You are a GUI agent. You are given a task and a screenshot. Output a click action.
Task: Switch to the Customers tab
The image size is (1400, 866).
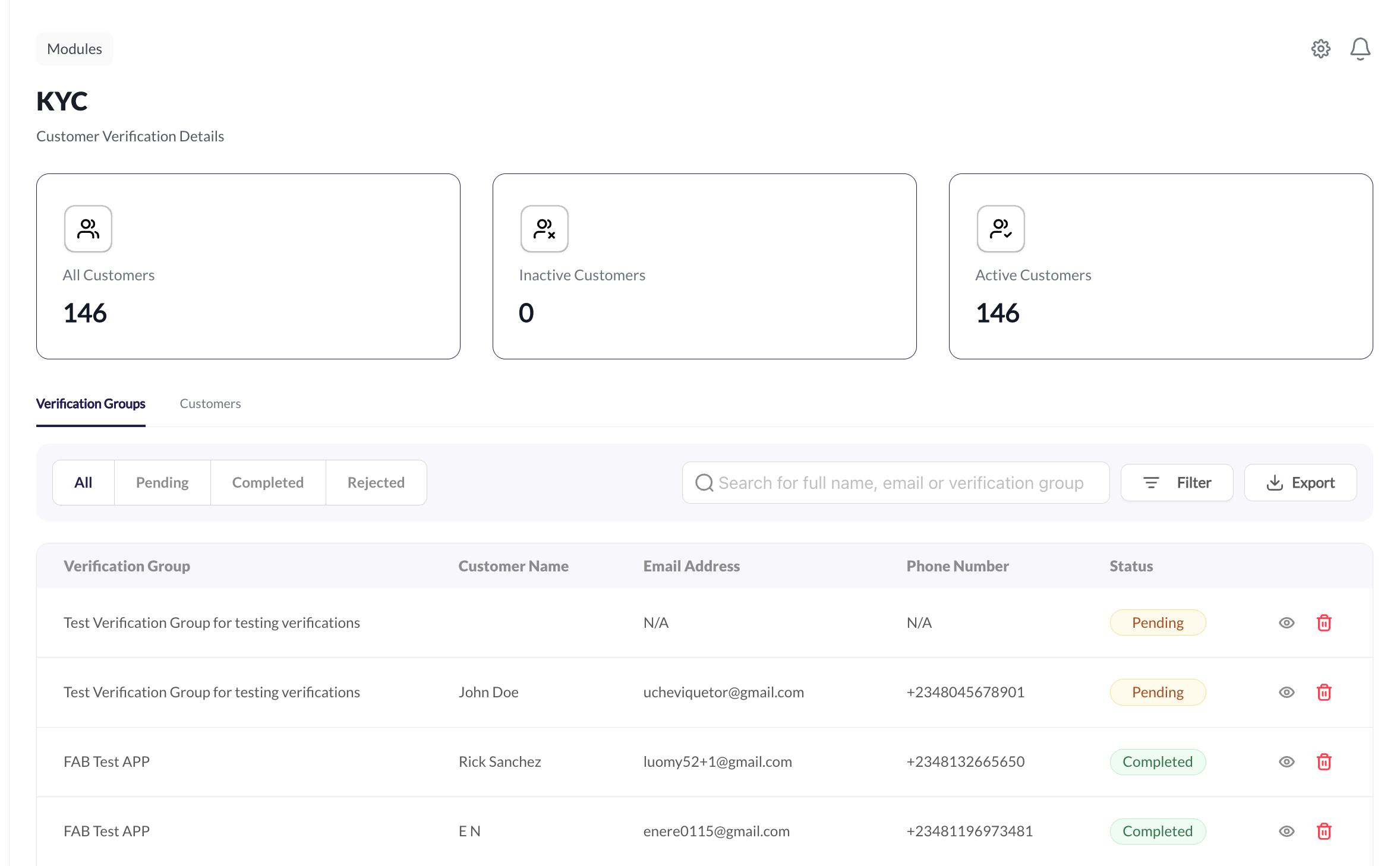[x=210, y=403]
